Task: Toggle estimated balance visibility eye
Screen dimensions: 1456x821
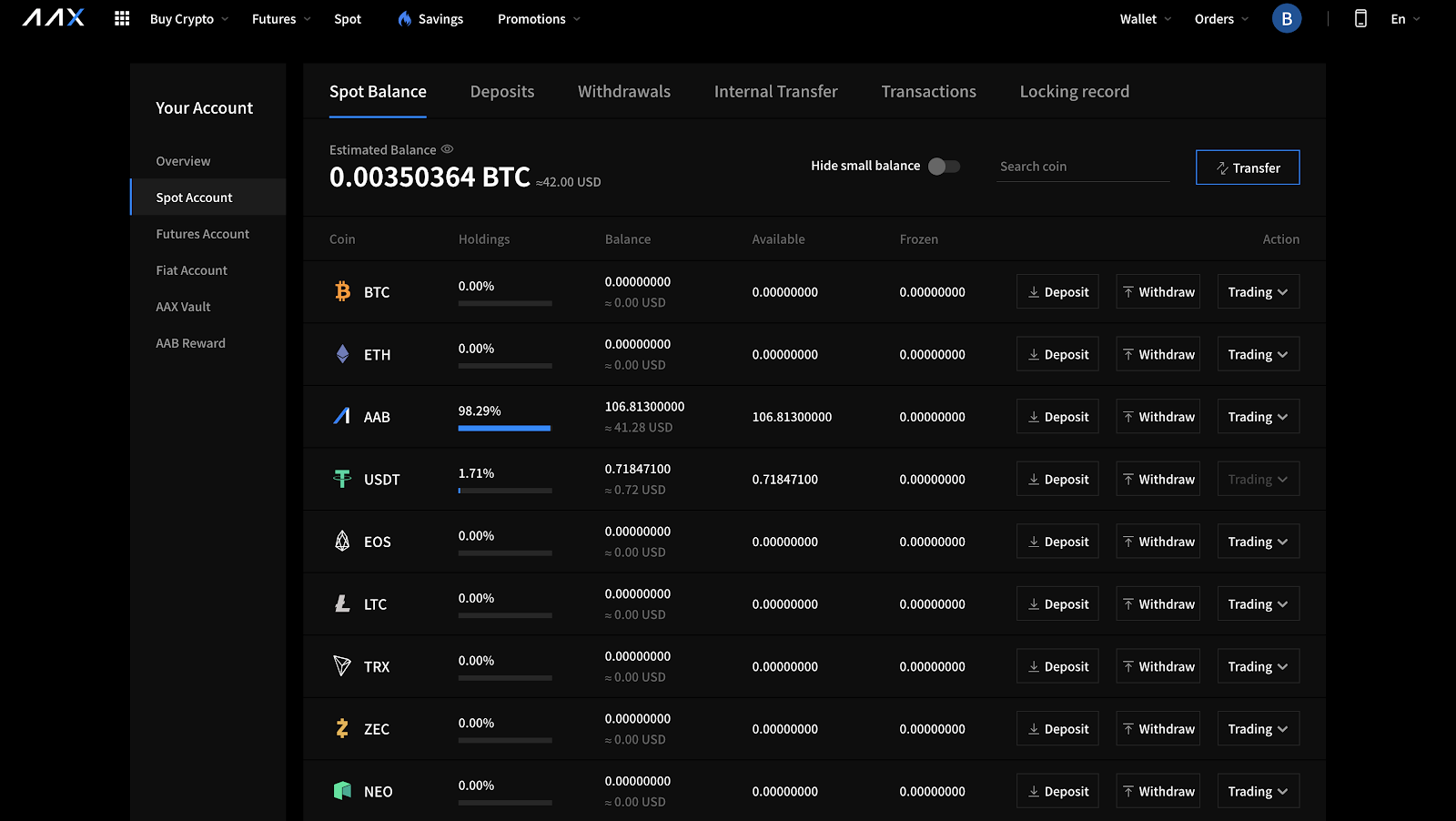Action: click(447, 149)
